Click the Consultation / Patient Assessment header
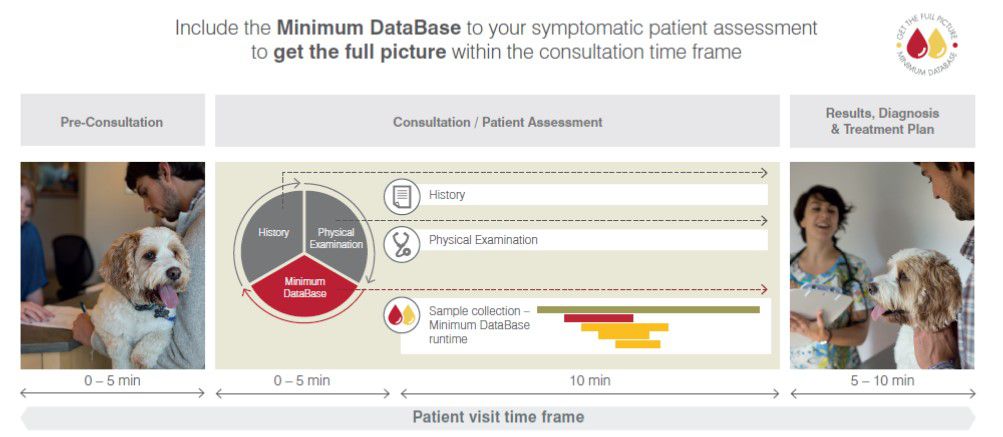The height and width of the screenshot is (437, 1003). coord(497,121)
